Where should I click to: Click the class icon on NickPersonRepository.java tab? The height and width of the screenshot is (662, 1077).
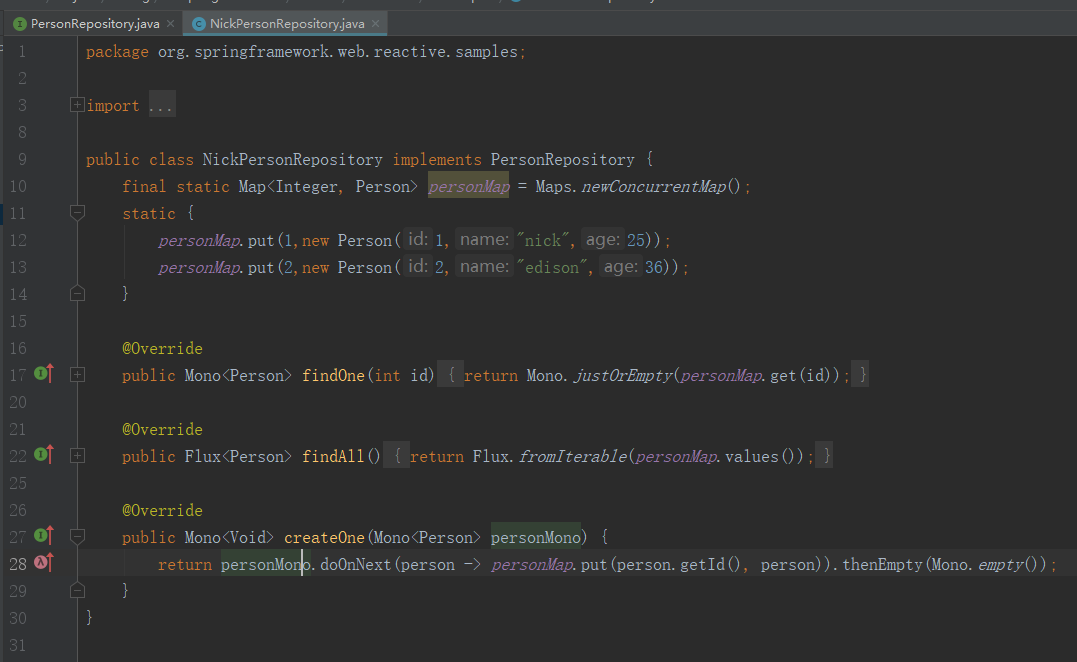click(x=199, y=24)
